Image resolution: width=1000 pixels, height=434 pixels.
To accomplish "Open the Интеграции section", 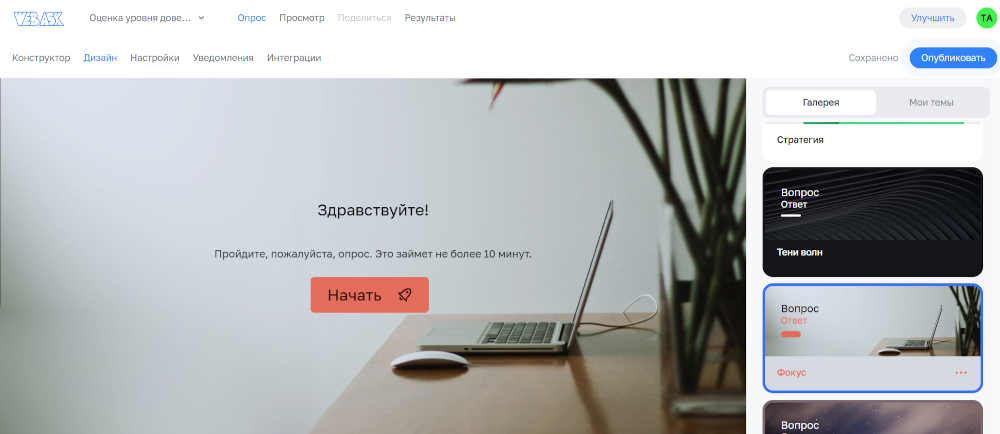I will (294, 57).
